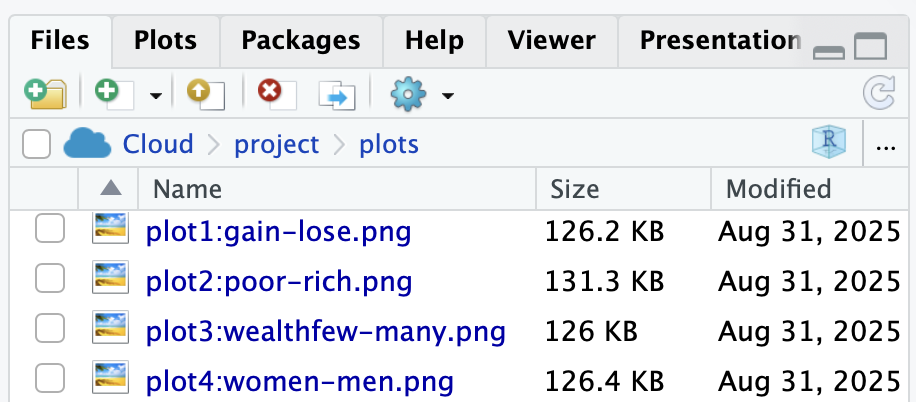The width and height of the screenshot is (916, 402).
Task: Maximize the Files pane
Action: tap(870, 46)
